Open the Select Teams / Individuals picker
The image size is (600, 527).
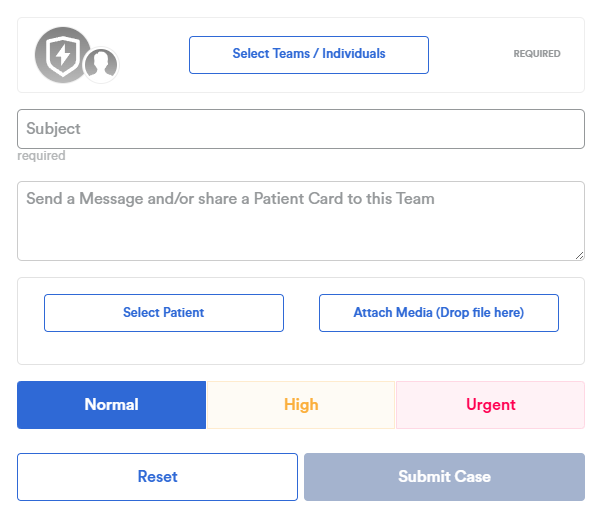(308, 55)
